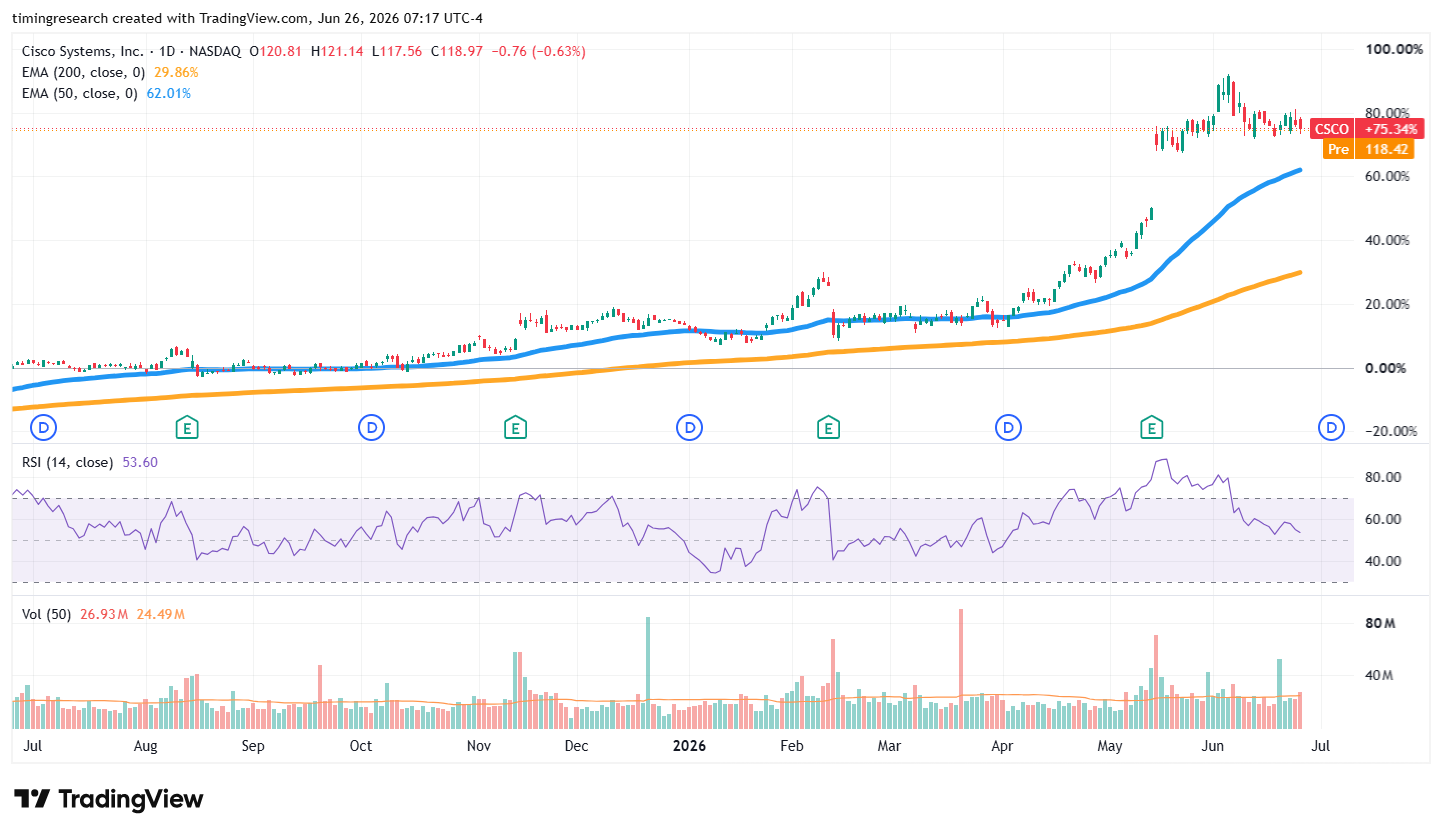Select the red CSCO price label tag

[x=1331, y=129]
